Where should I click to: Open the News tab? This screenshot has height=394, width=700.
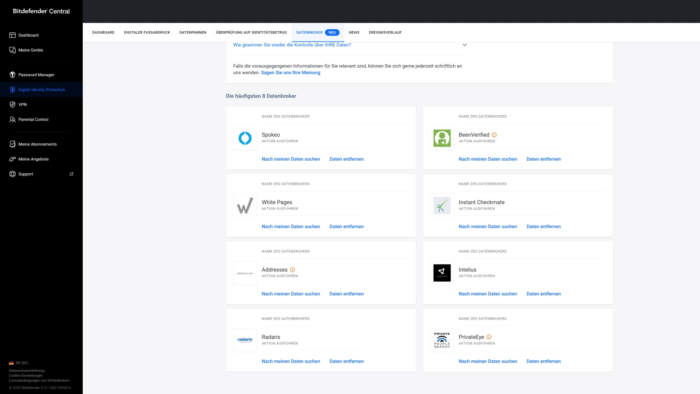pyautogui.click(x=354, y=33)
